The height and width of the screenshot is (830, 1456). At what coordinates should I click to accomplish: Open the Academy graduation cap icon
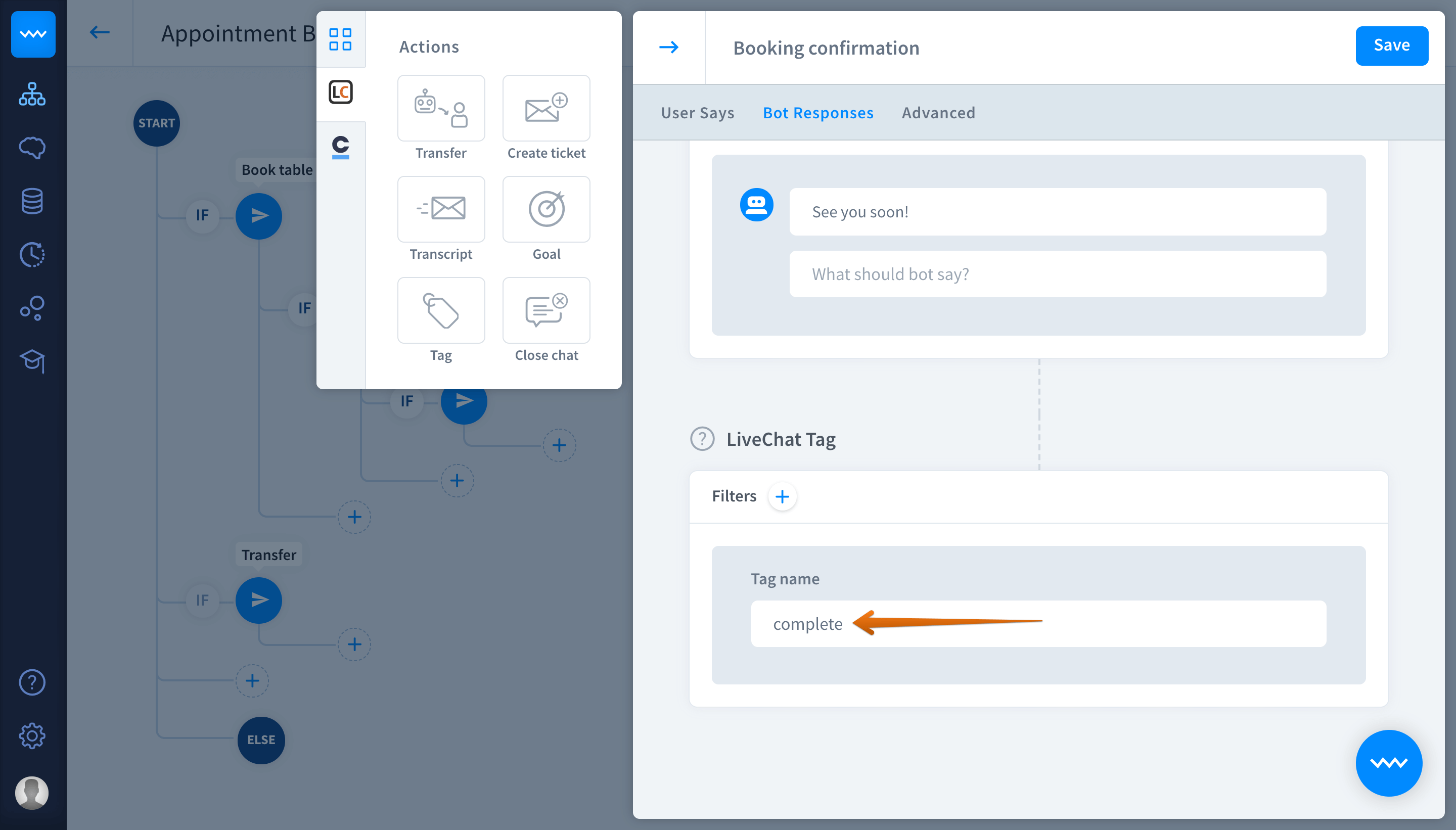pyautogui.click(x=32, y=361)
